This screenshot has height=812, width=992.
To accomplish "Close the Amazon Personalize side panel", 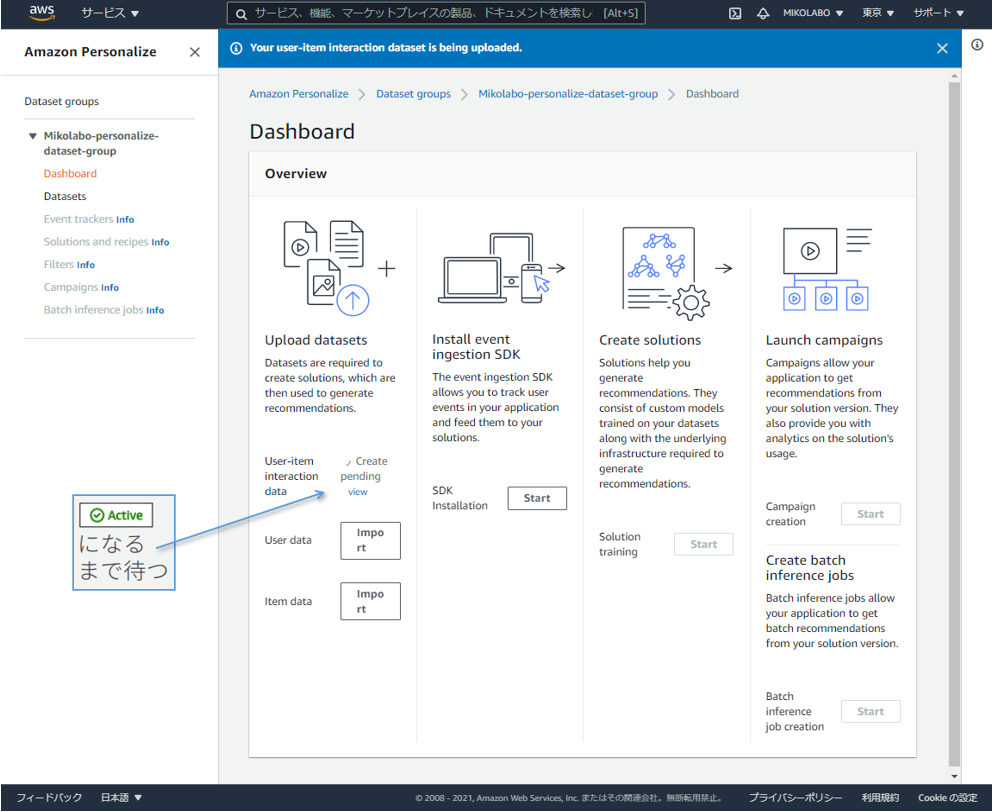I will pyautogui.click(x=195, y=52).
